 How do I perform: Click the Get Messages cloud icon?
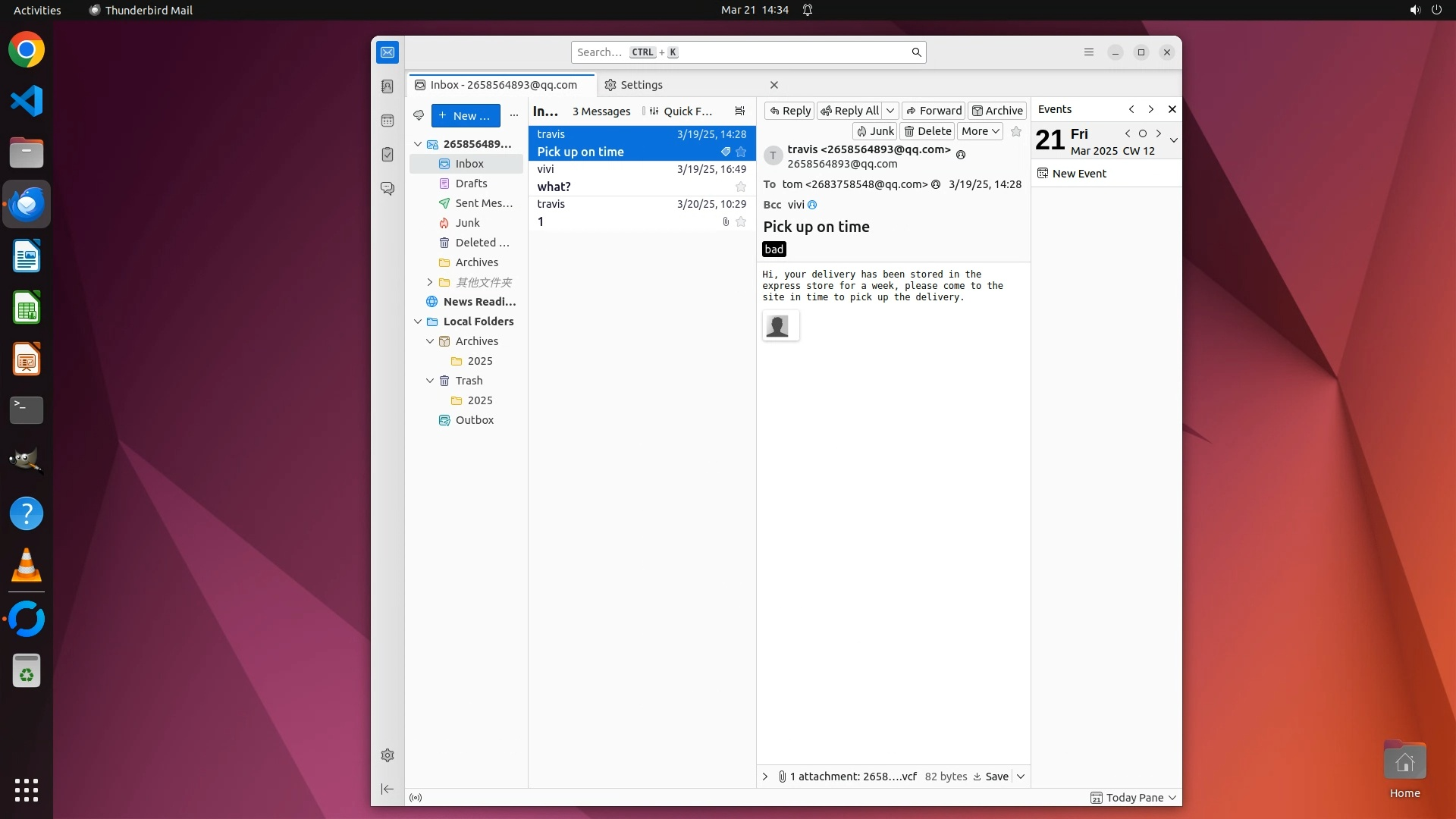pyautogui.click(x=419, y=115)
